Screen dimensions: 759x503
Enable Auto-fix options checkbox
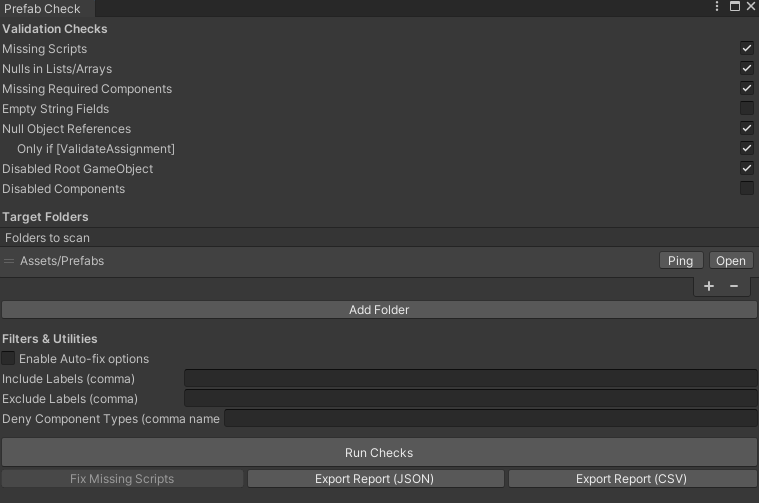coord(8,358)
